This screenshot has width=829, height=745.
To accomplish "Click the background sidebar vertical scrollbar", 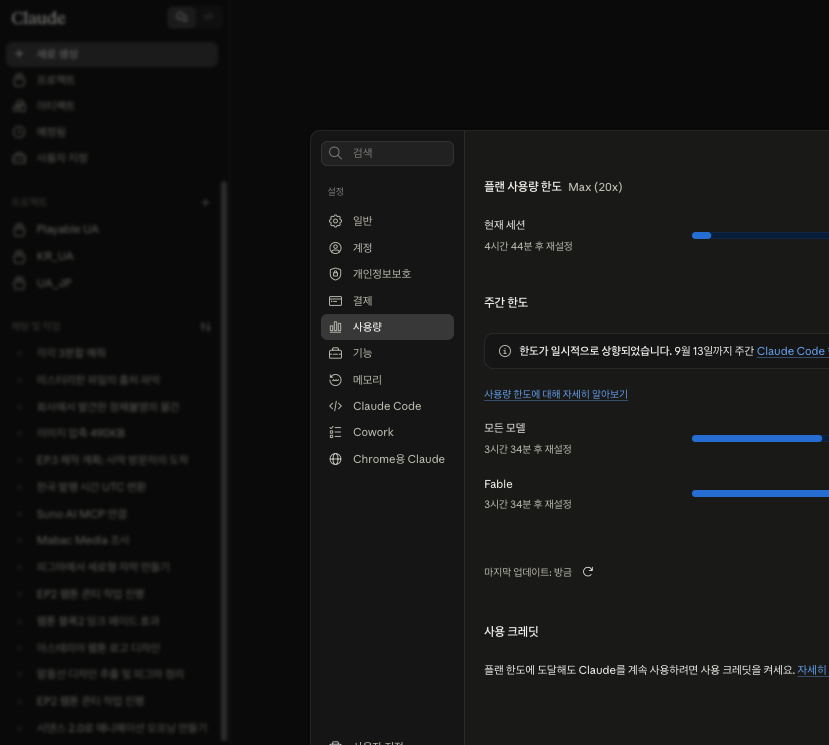I will 224,460.
